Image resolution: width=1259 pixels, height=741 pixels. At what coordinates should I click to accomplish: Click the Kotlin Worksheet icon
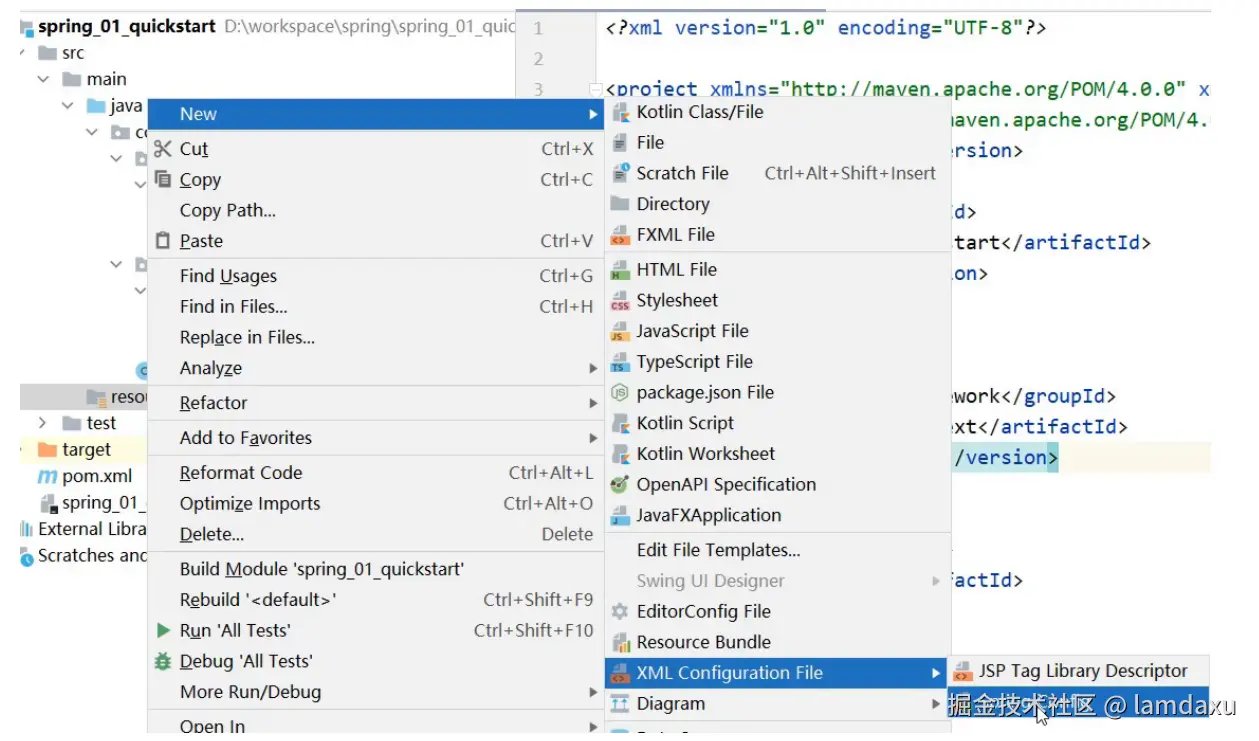(x=620, y=454)
